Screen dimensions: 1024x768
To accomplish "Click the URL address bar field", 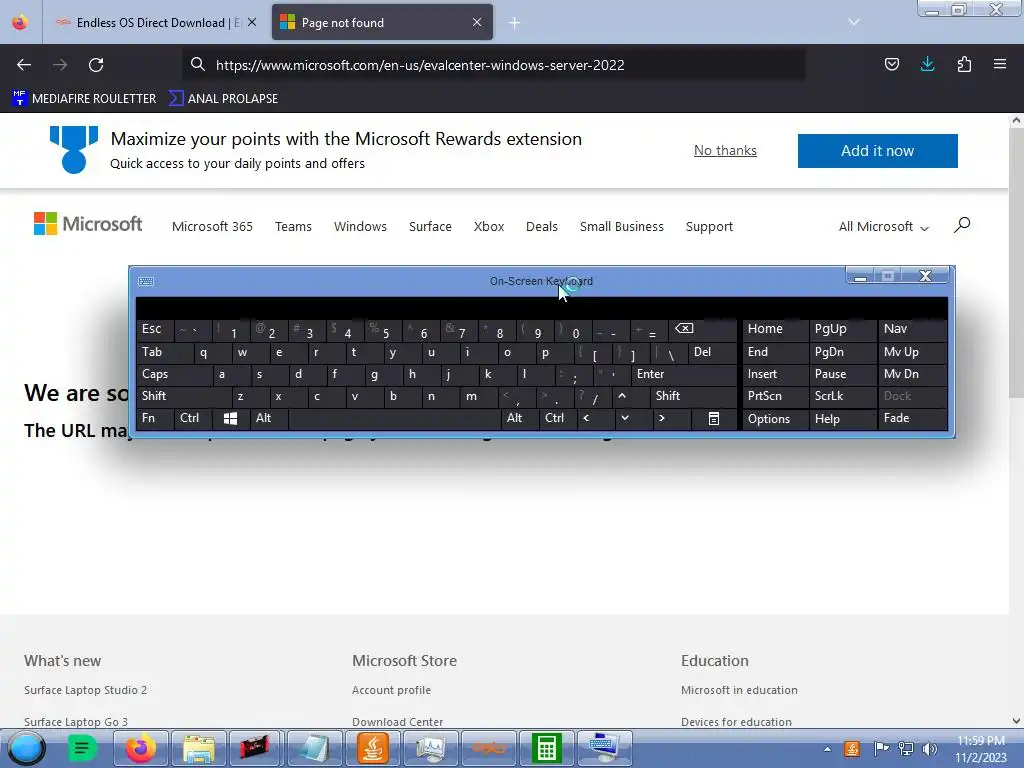I will [494, 65].
